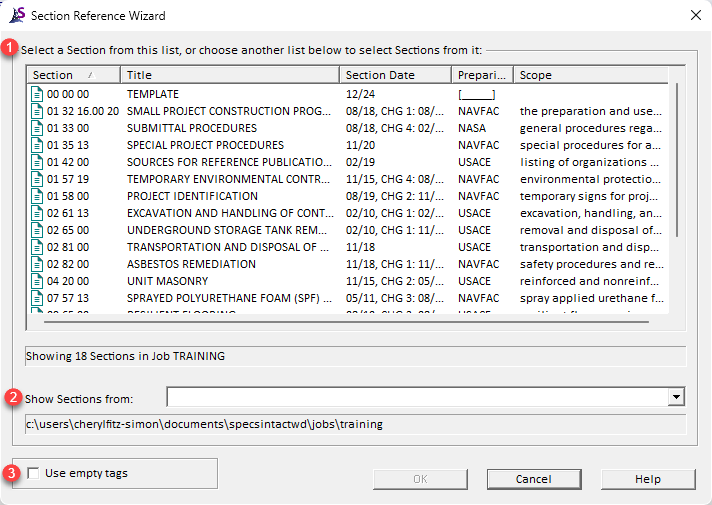The height and width of the screenshot is (505, 712).
Task: Click the jobs\training folder path text
Action: point(204,424)
